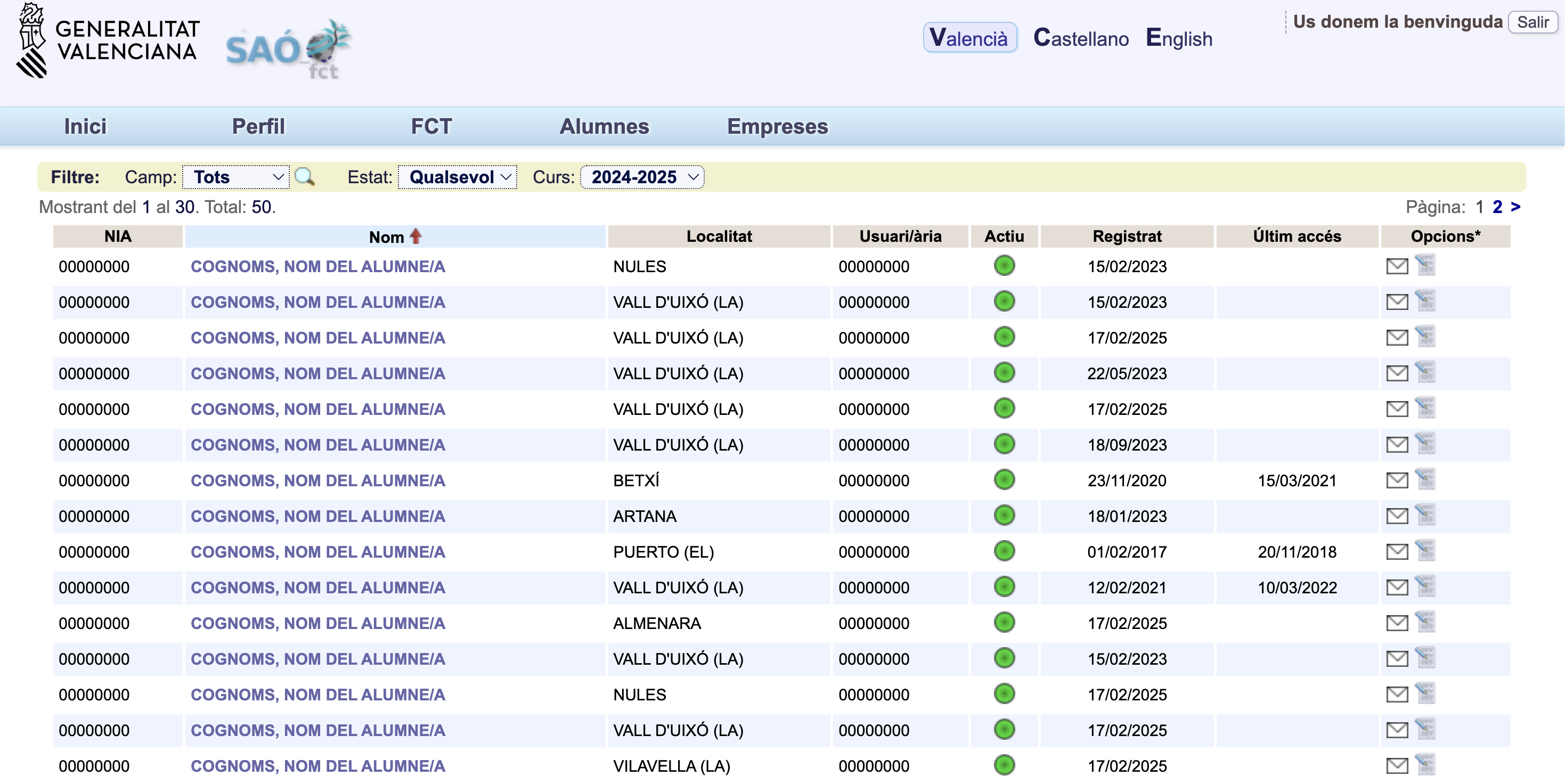The width and height of the screenshot is (1565, 784).
Task: Click the SAÓ fct logo
Action: (288, 50)
